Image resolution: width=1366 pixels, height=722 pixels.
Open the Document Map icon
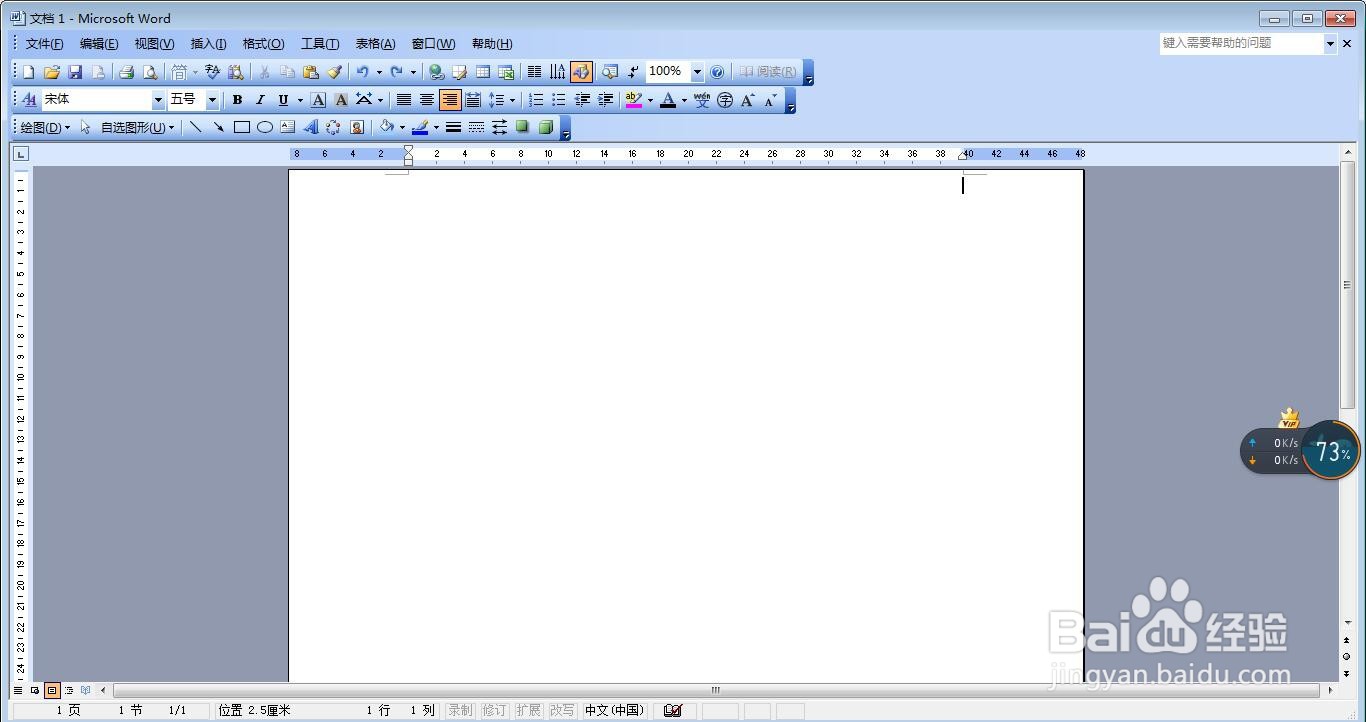point(609,72)
